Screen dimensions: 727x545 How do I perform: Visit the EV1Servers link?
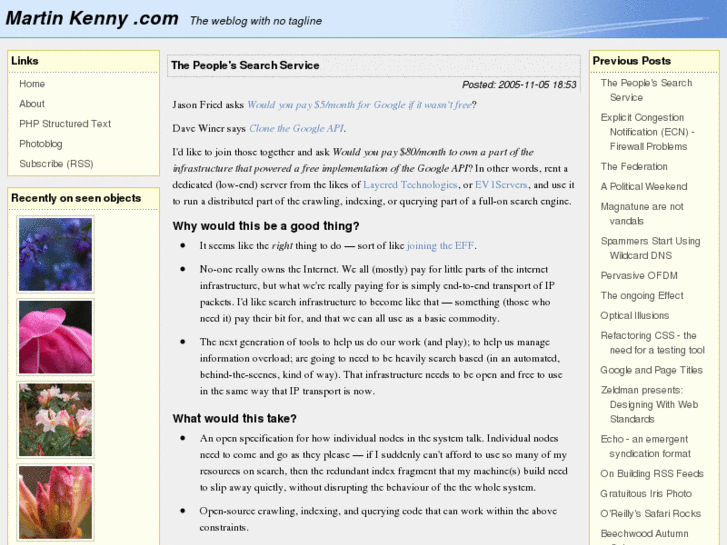click(x=501, y=185)
